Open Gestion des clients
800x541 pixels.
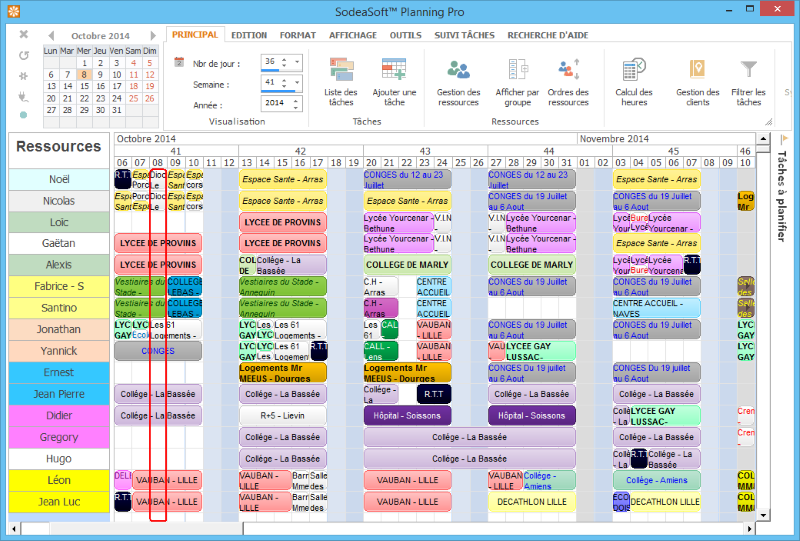point(697,82)
